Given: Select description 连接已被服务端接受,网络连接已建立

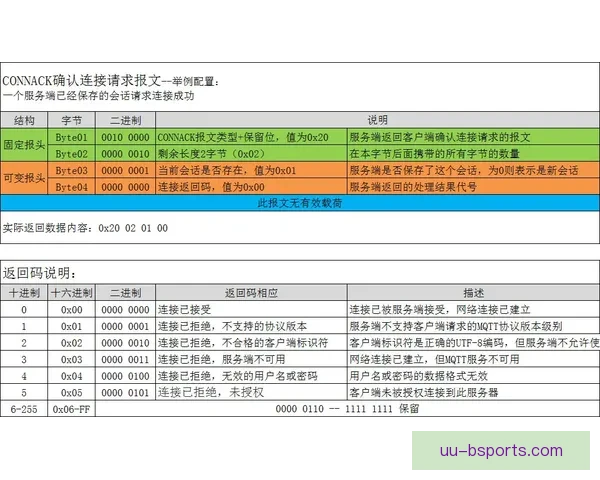Looking at the screenshot, I should click(x=474, y=309).
